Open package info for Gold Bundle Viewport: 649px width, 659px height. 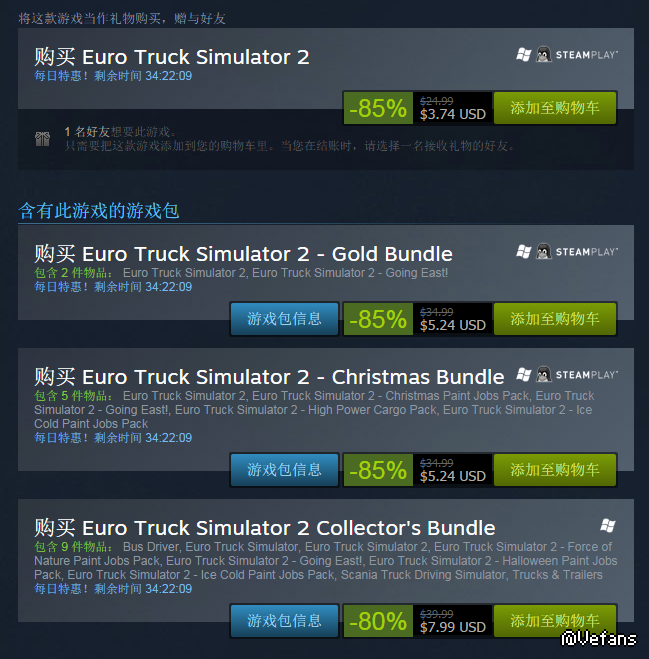coord(285,319)
